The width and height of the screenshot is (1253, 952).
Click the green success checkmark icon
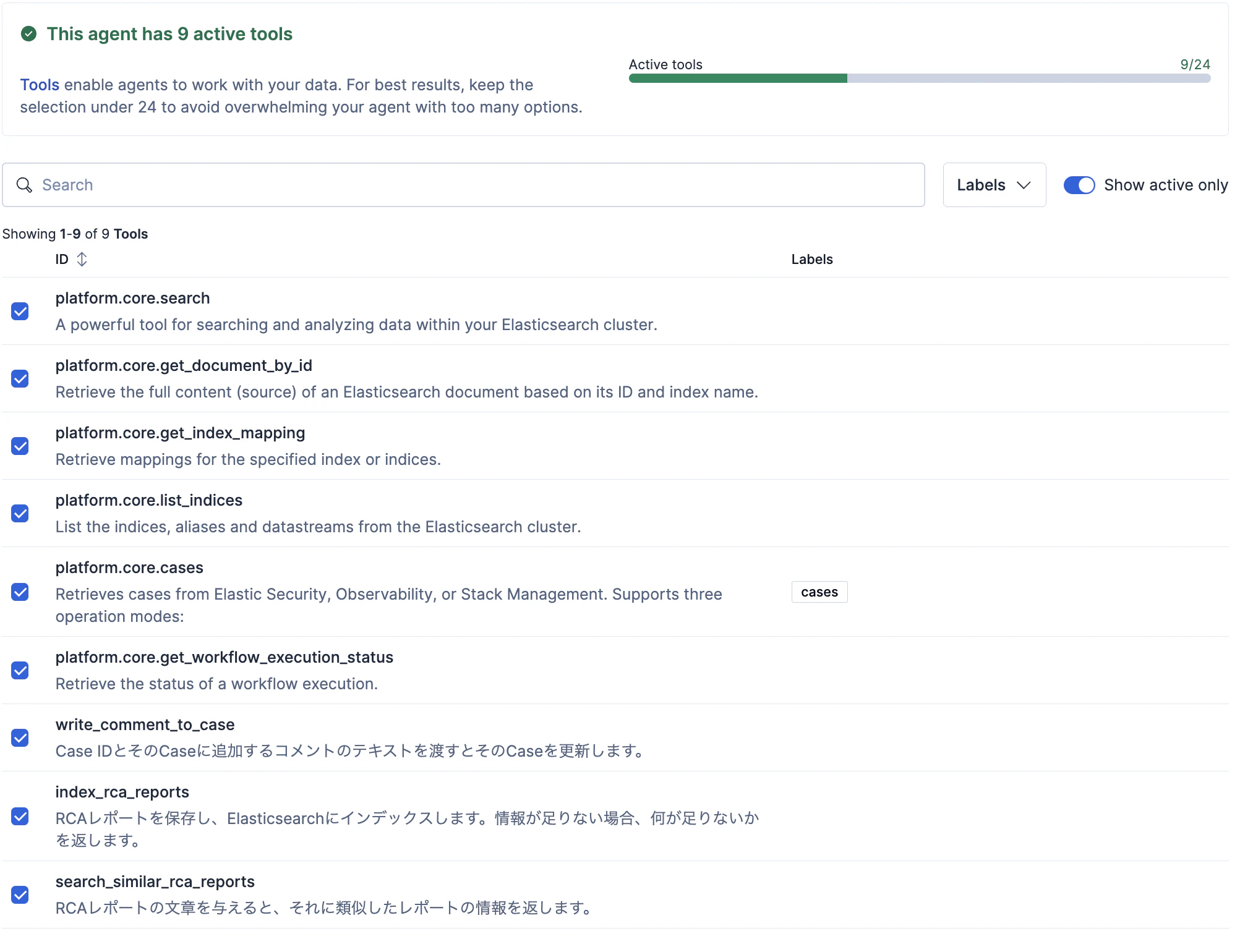click(28, 34)
